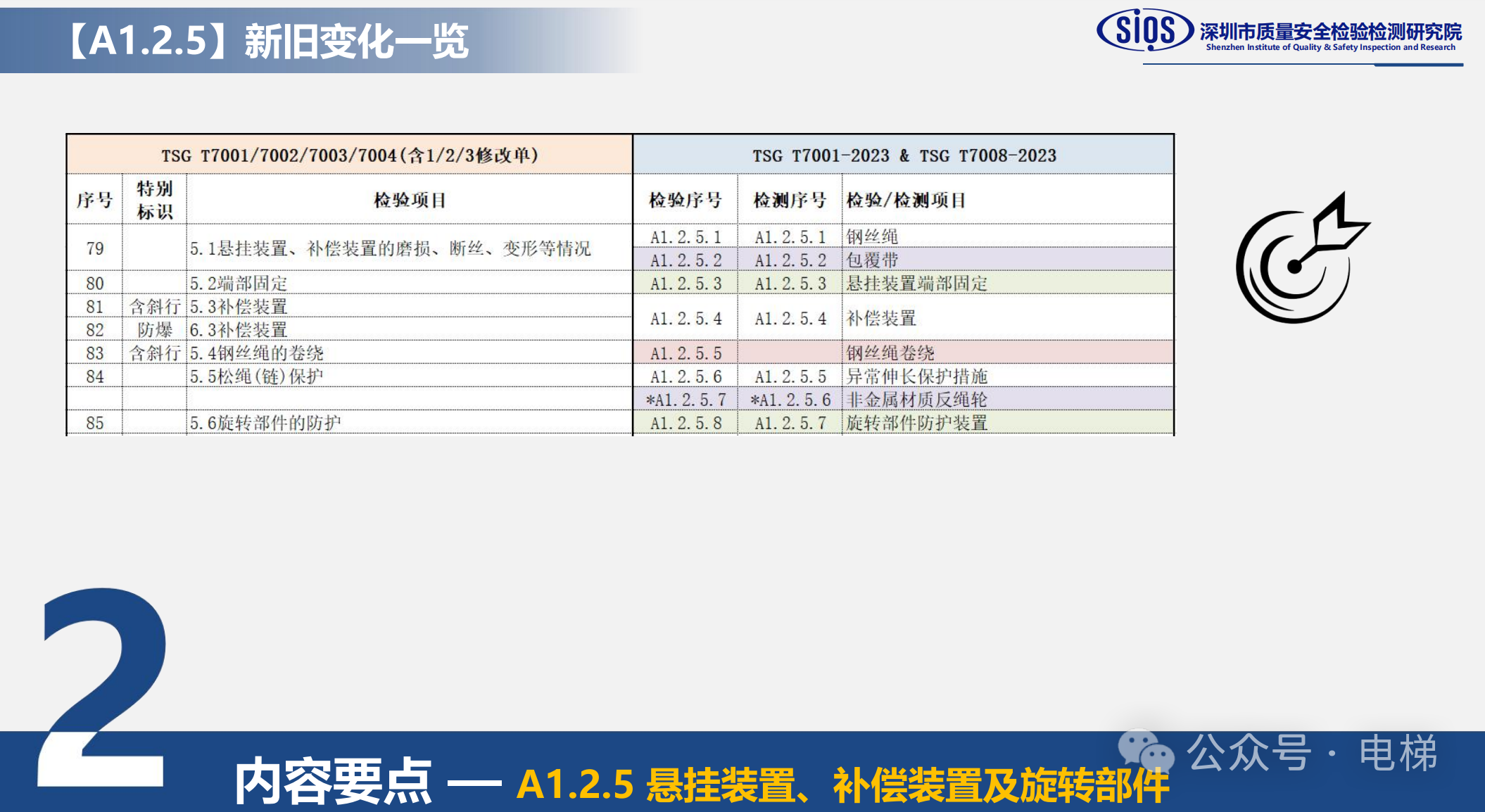Select the *A1.2.5.7 inspection number cell
The width and height of the screenshot is (1485, 812).
685,400
